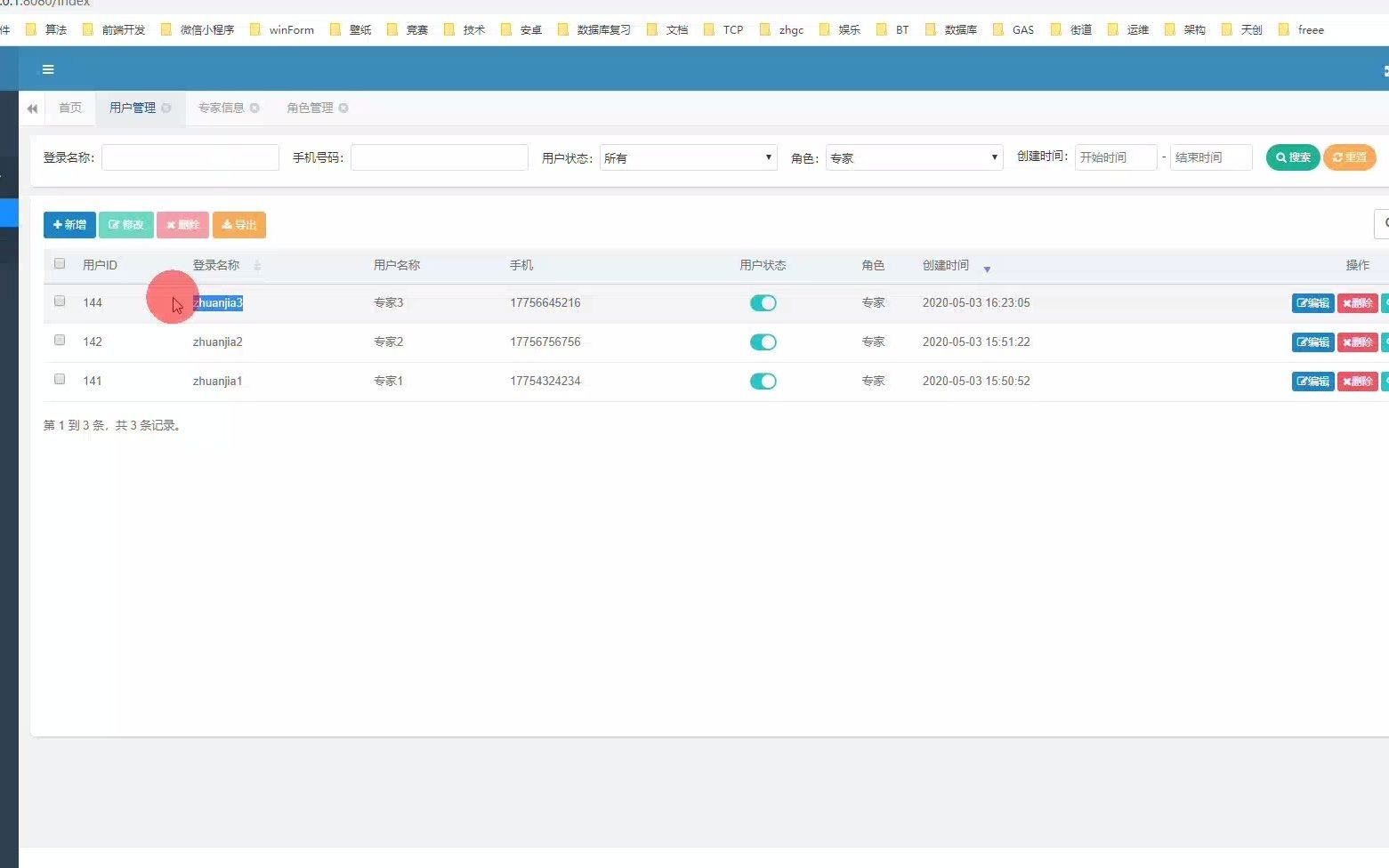
Task: Click the pink 删除 toolbar button
Action: (x=182, y=225)
